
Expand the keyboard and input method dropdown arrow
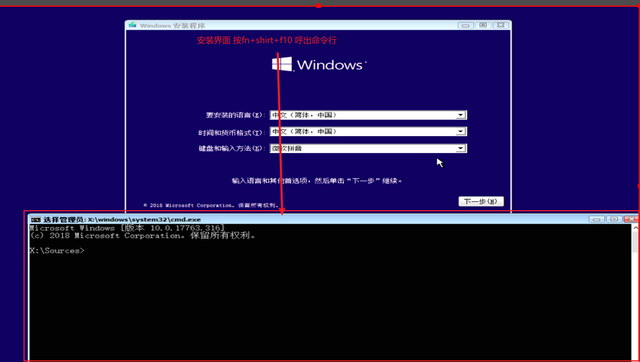coord(460,148)
